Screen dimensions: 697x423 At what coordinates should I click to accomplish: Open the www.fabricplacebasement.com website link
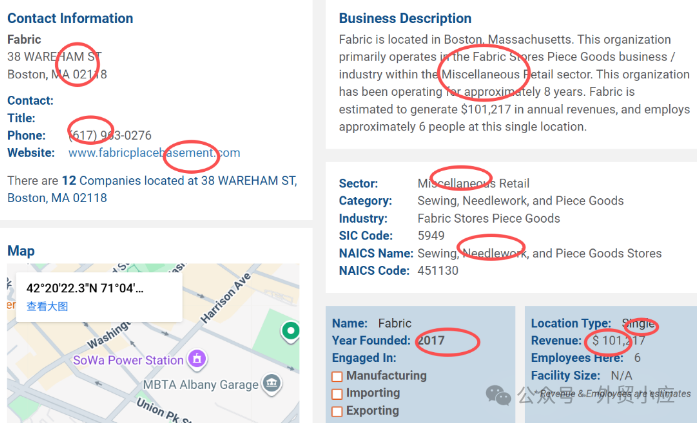pyautogui.click(x=154, y=153)
